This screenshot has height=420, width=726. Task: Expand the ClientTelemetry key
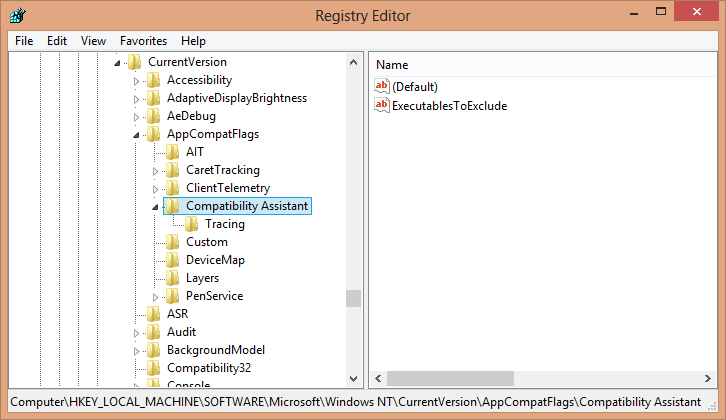click(156, 188)
